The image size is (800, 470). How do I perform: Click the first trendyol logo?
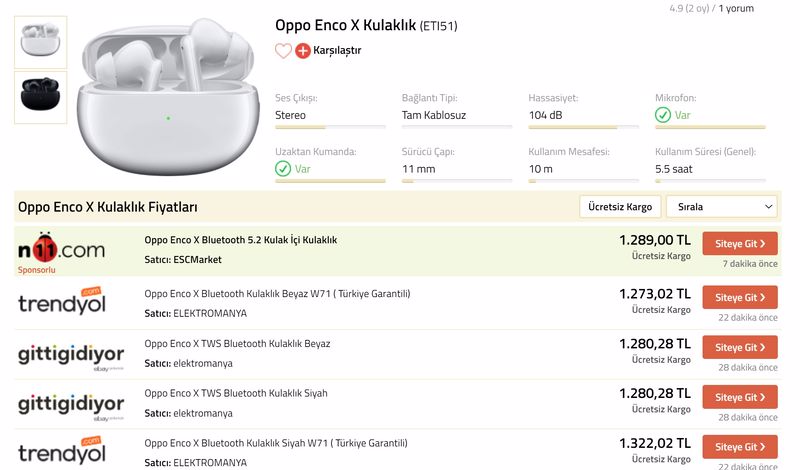coord(62,301)
